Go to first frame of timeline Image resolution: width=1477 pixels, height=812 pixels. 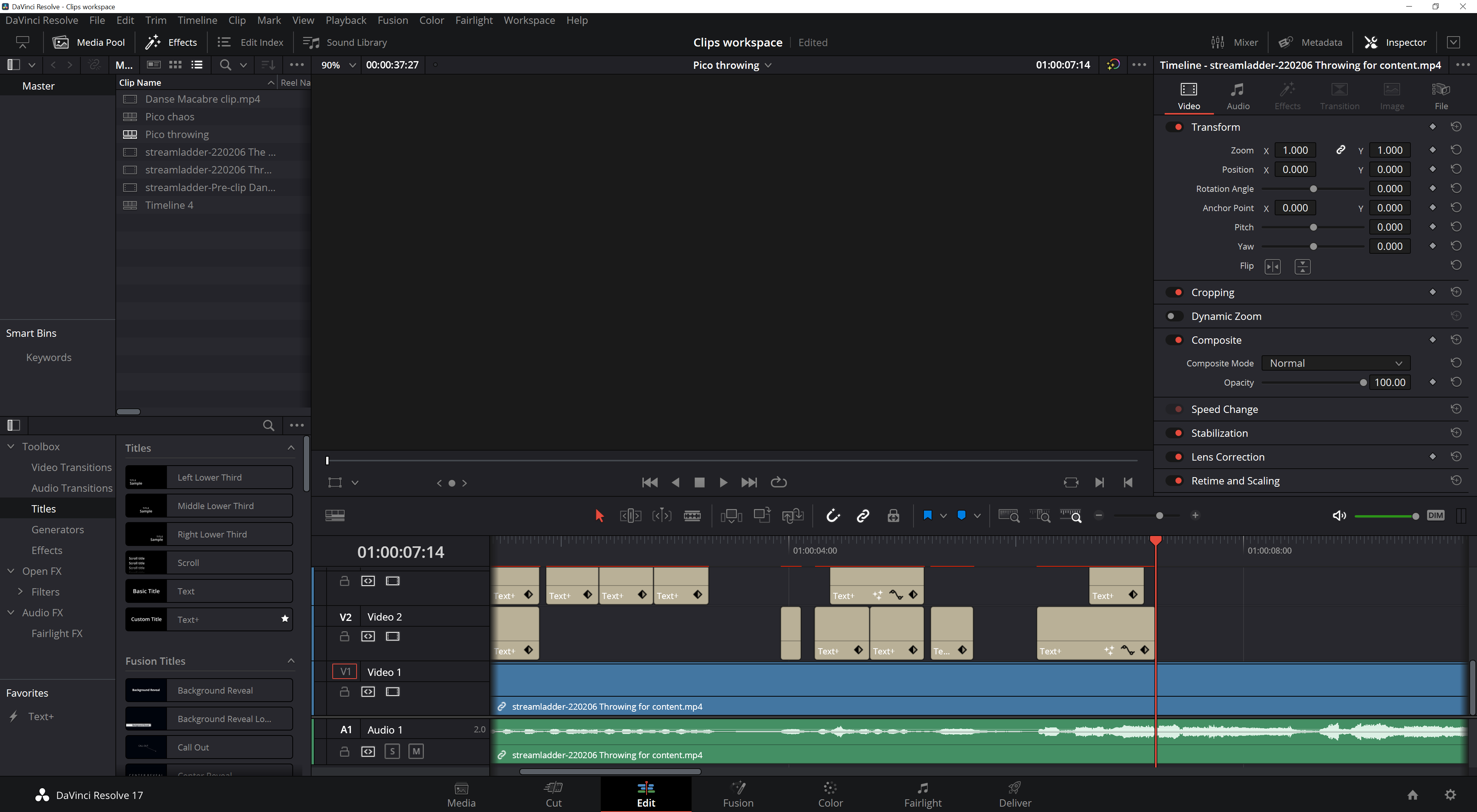click(x=650, y=483)
